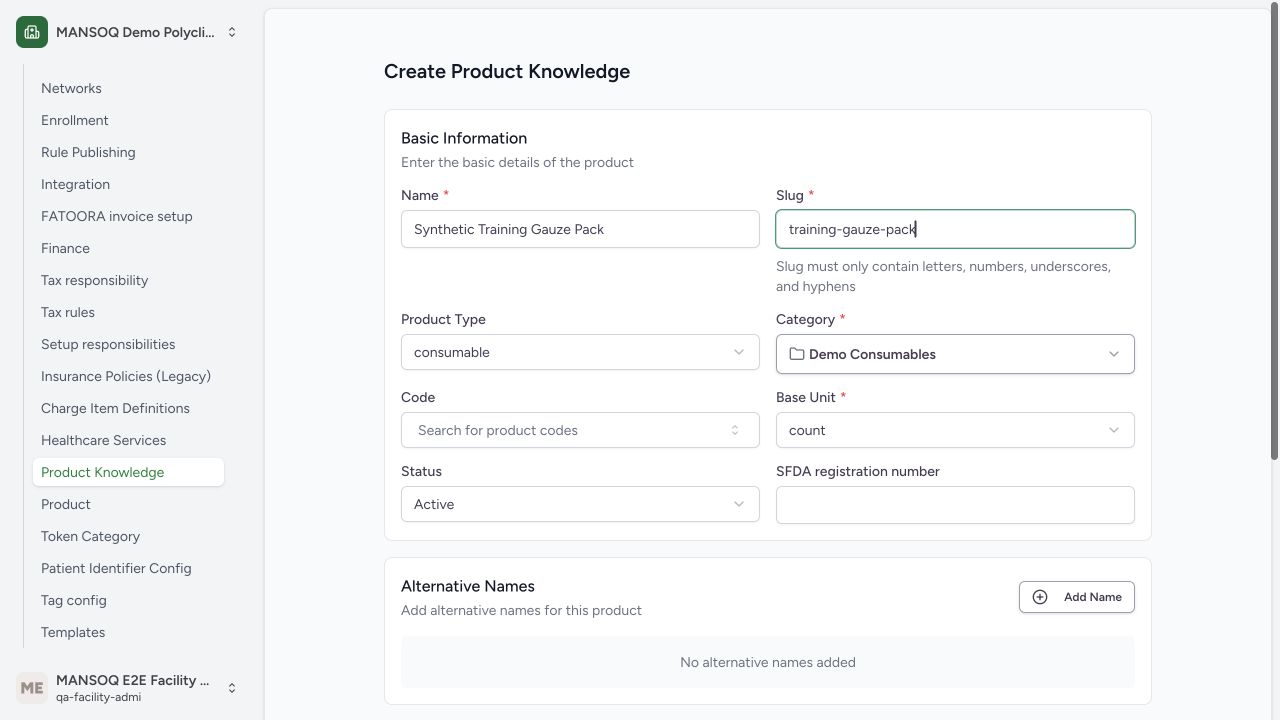Open the Code product codes search combo box

click(580, 430)
